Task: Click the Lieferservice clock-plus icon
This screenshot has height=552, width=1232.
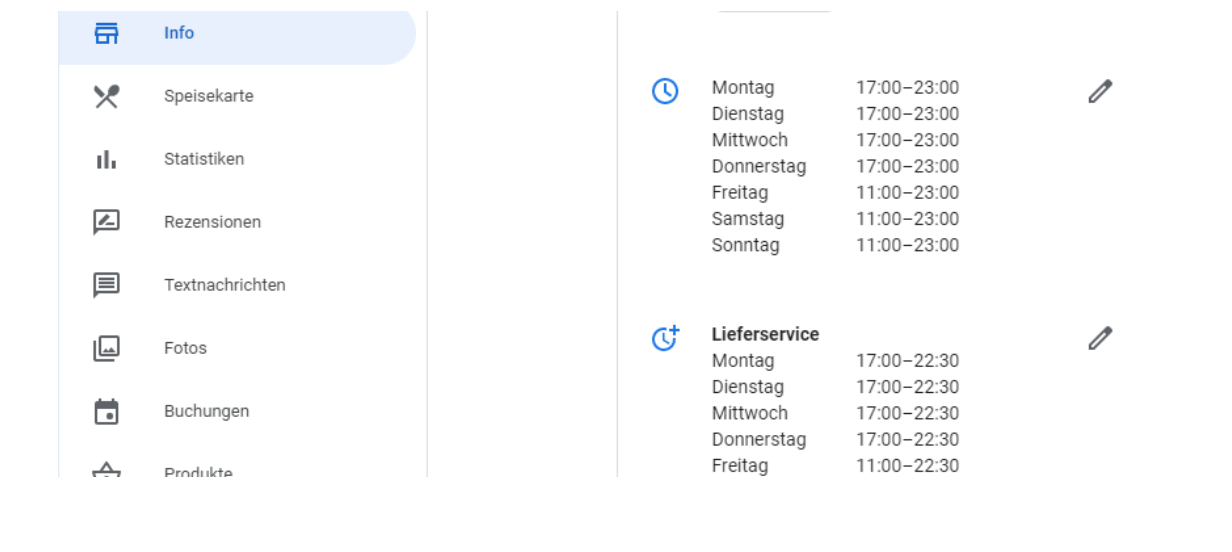Action: 665,338
